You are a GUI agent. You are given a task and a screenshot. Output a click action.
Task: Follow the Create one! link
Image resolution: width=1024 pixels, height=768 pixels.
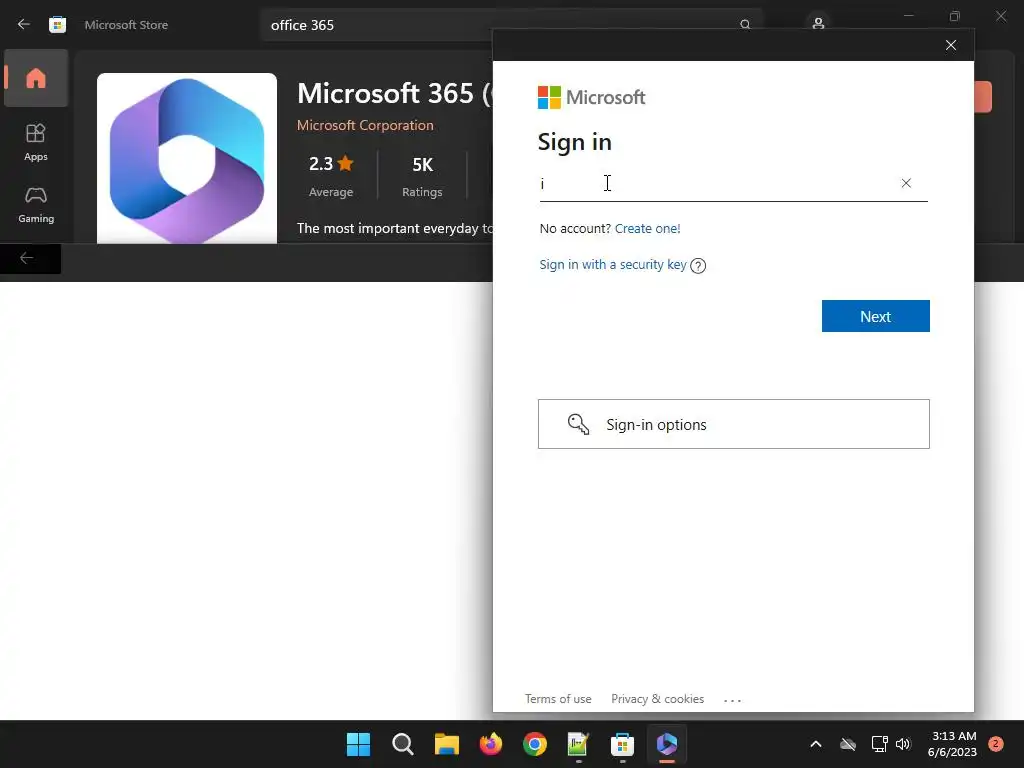click(647, 229)
